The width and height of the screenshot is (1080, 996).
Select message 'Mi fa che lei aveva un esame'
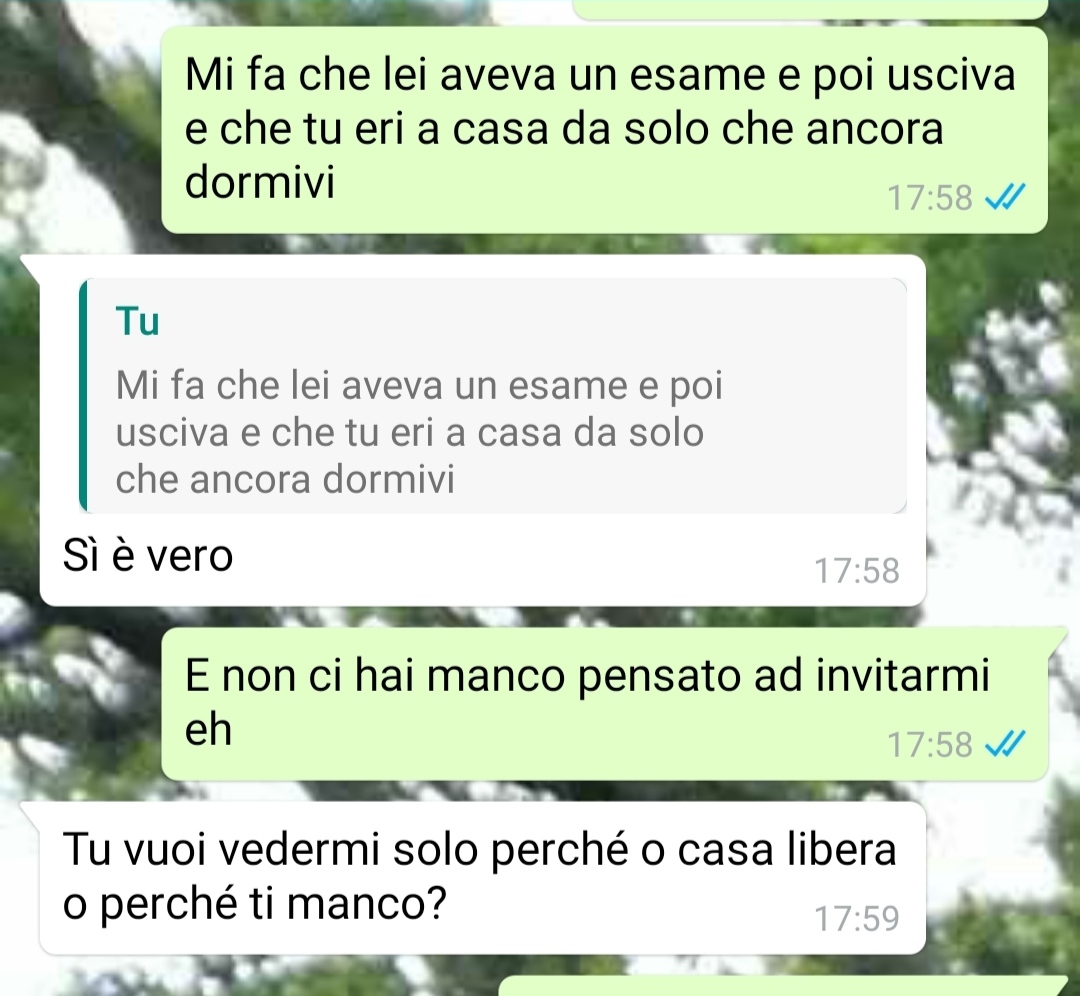[604, 129]
